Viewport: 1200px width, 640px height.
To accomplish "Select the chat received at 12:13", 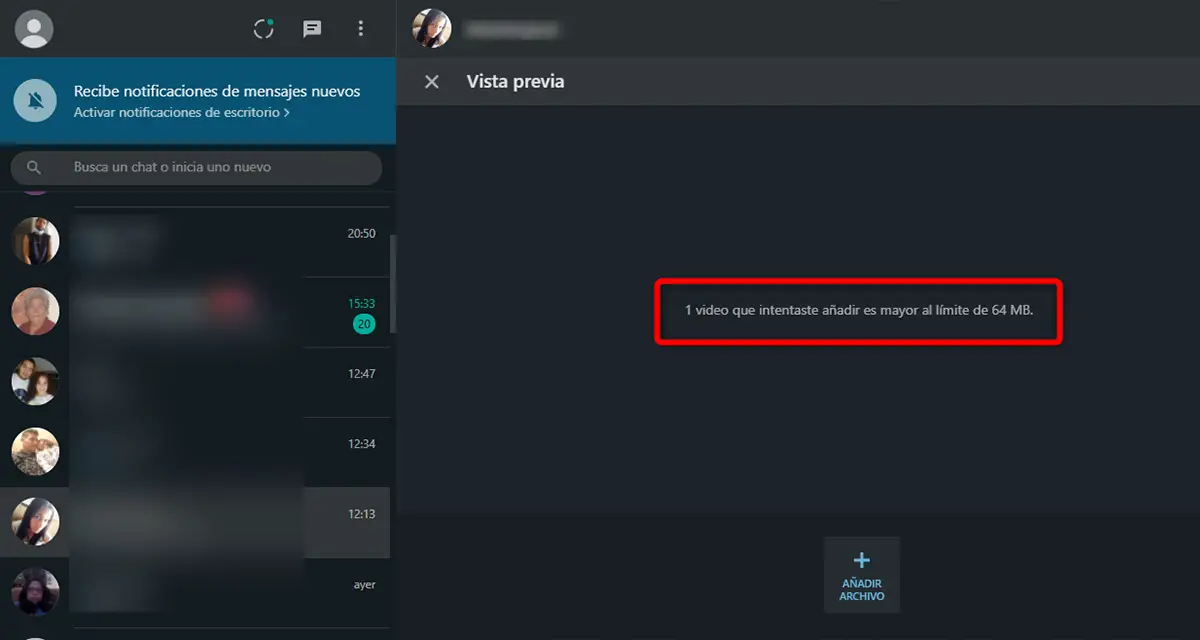I will (x=195, y=522).
